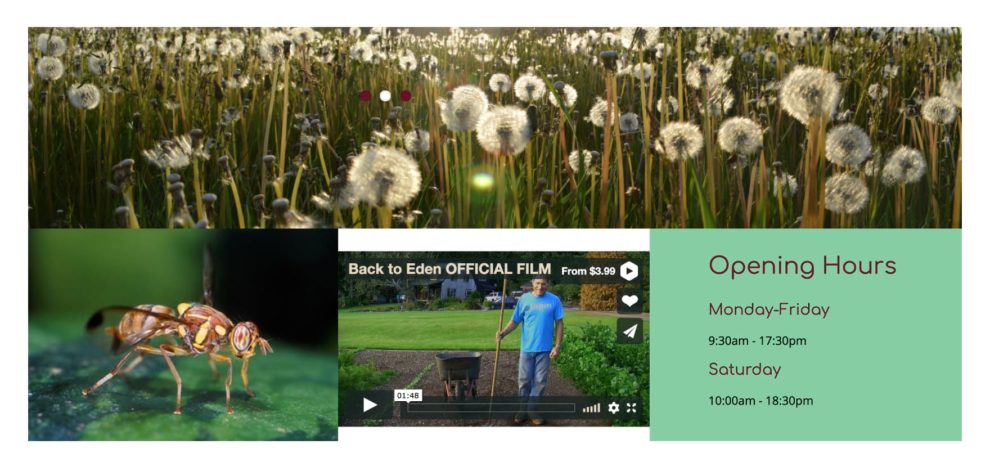Image resolution: width=990 pixels, height=467 pixels.
Task: Play the Back to Eden video
Action: [369, 405]
